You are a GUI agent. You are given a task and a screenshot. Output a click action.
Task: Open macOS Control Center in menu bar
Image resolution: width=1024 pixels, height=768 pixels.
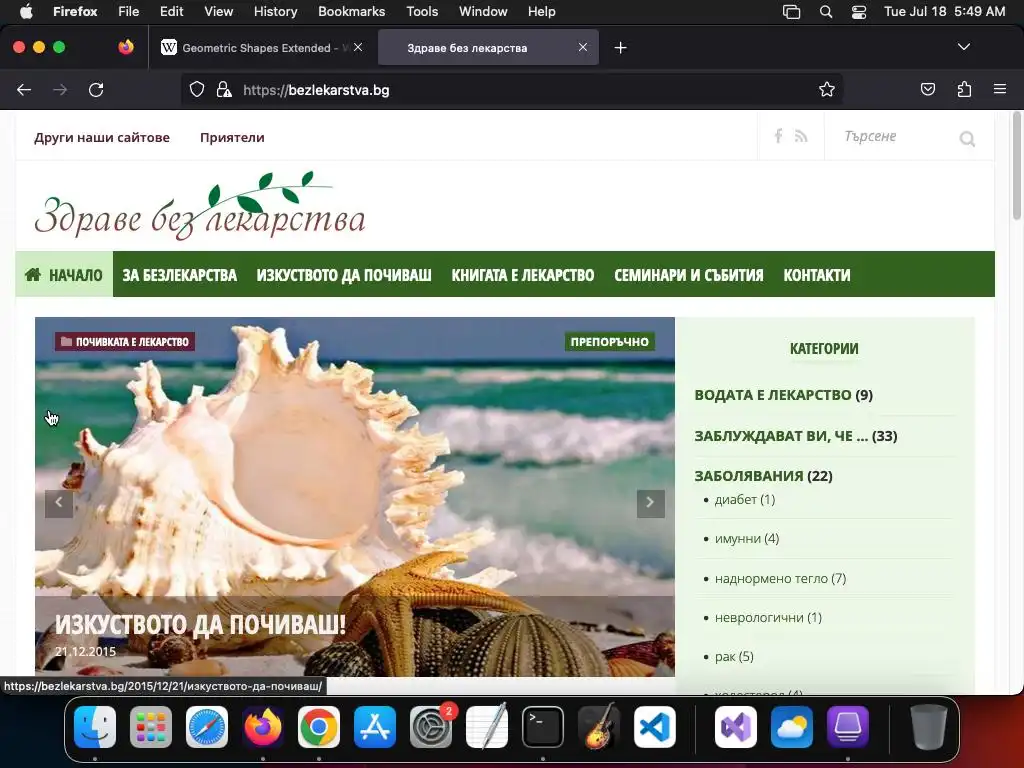click(x=859, y=12)
